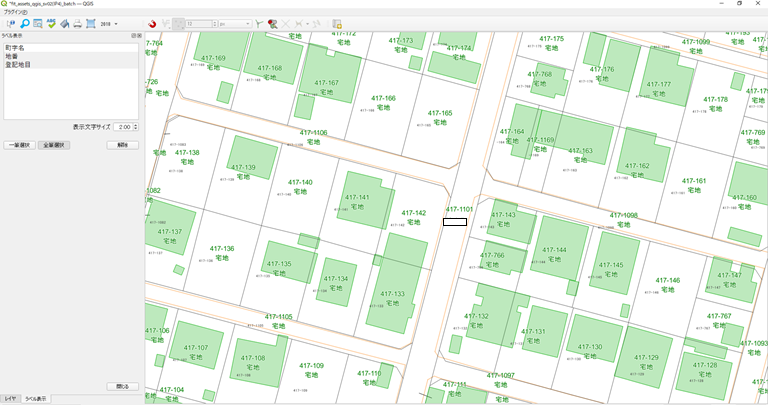Click the ABC label check icon

(51, 23)
